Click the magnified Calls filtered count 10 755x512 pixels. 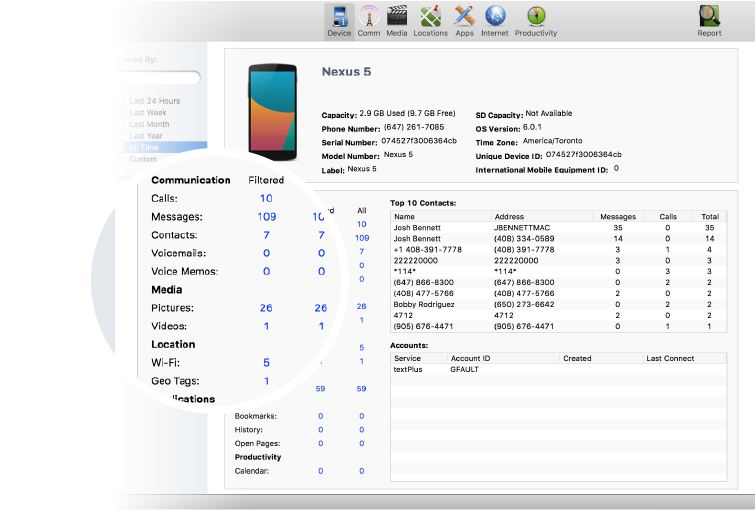[x=266, y=198]
